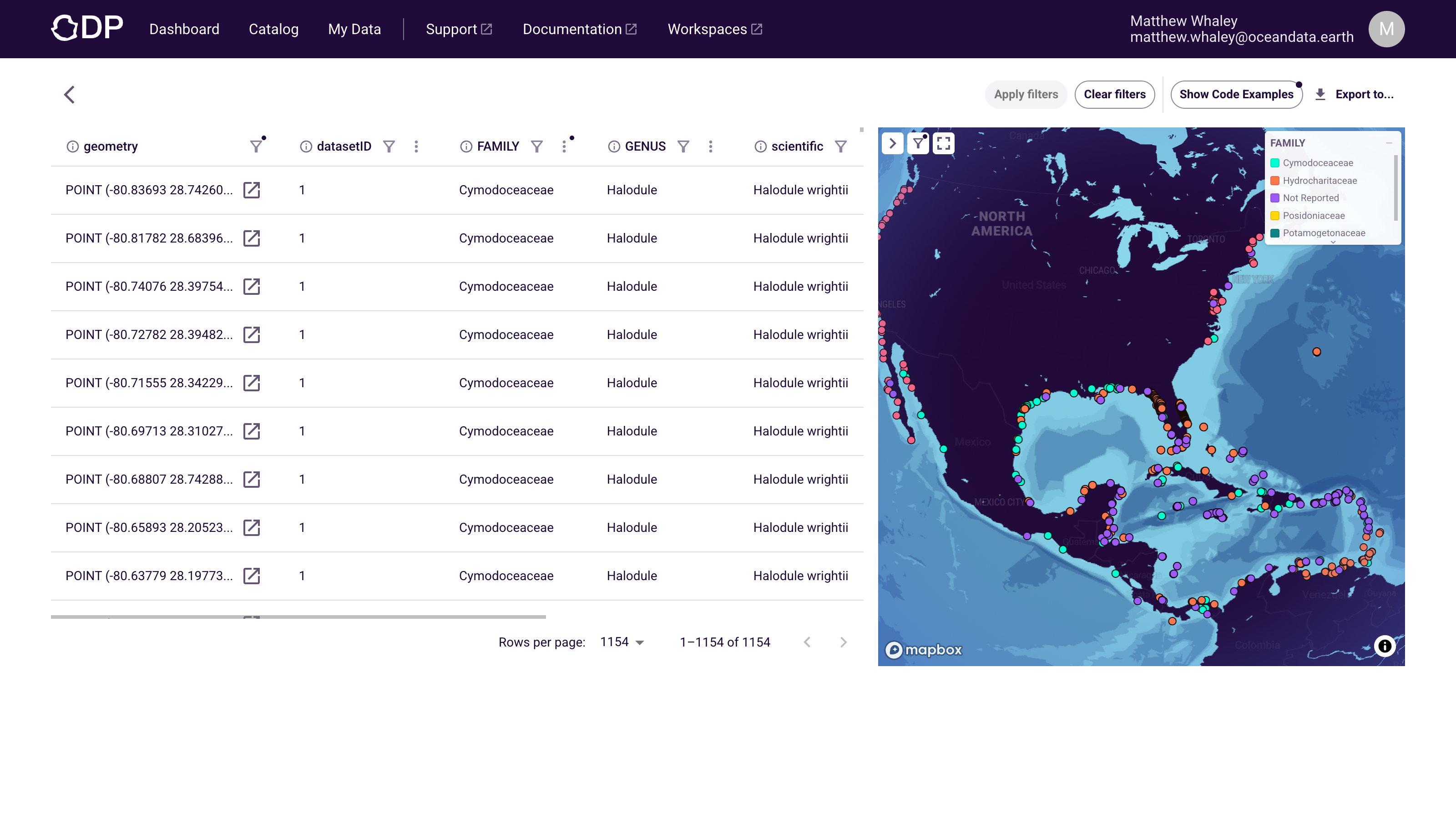Toggle the Cymodoceaceae legend entry
The height and width of the screenshot is (819, 1456).
click(x=1317, y=163)
